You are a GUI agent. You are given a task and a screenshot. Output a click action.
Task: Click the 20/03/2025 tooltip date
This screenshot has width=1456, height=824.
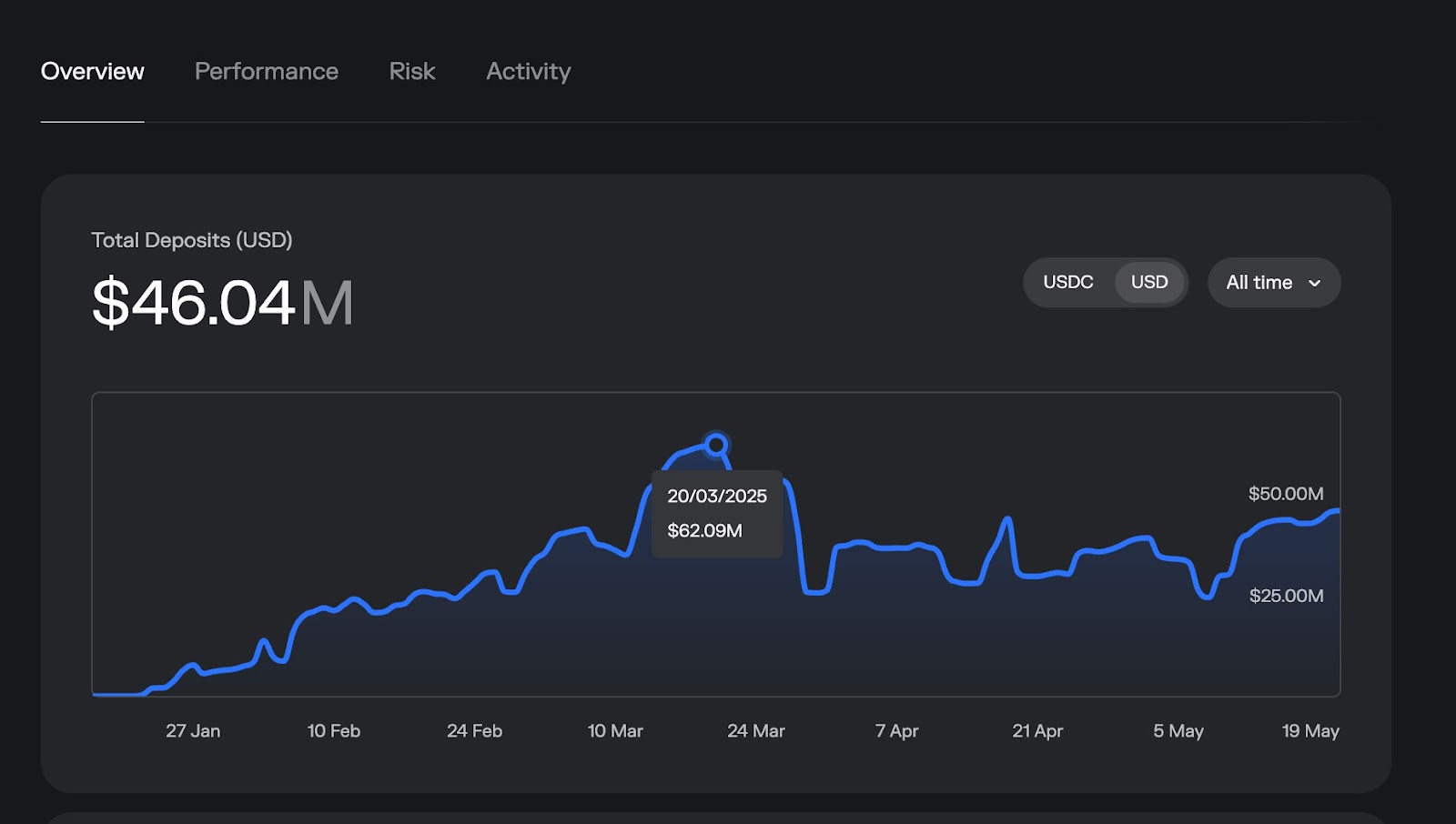(x=717, y=496)
